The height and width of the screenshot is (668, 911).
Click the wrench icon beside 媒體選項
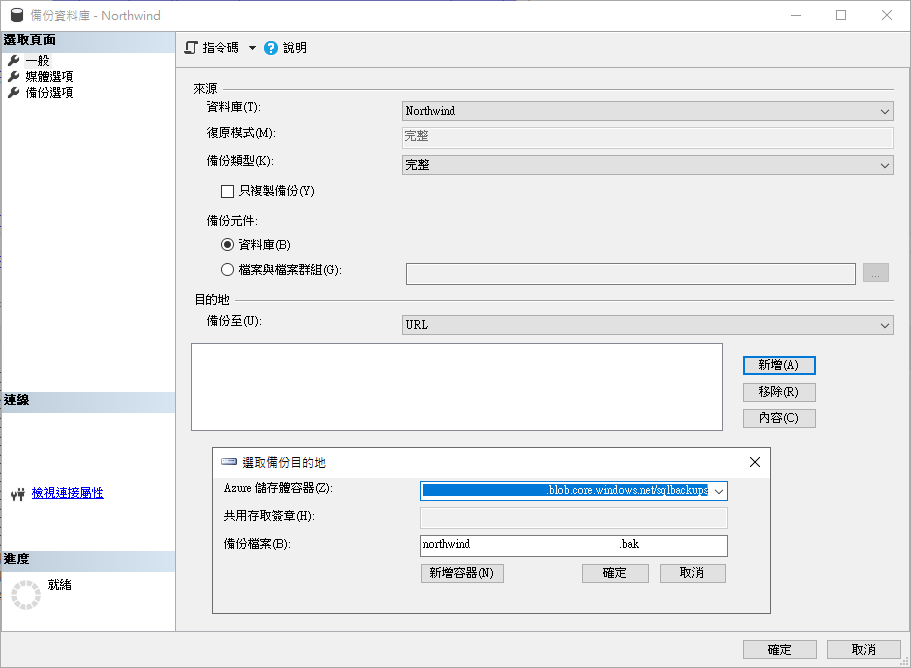[14, 77]
